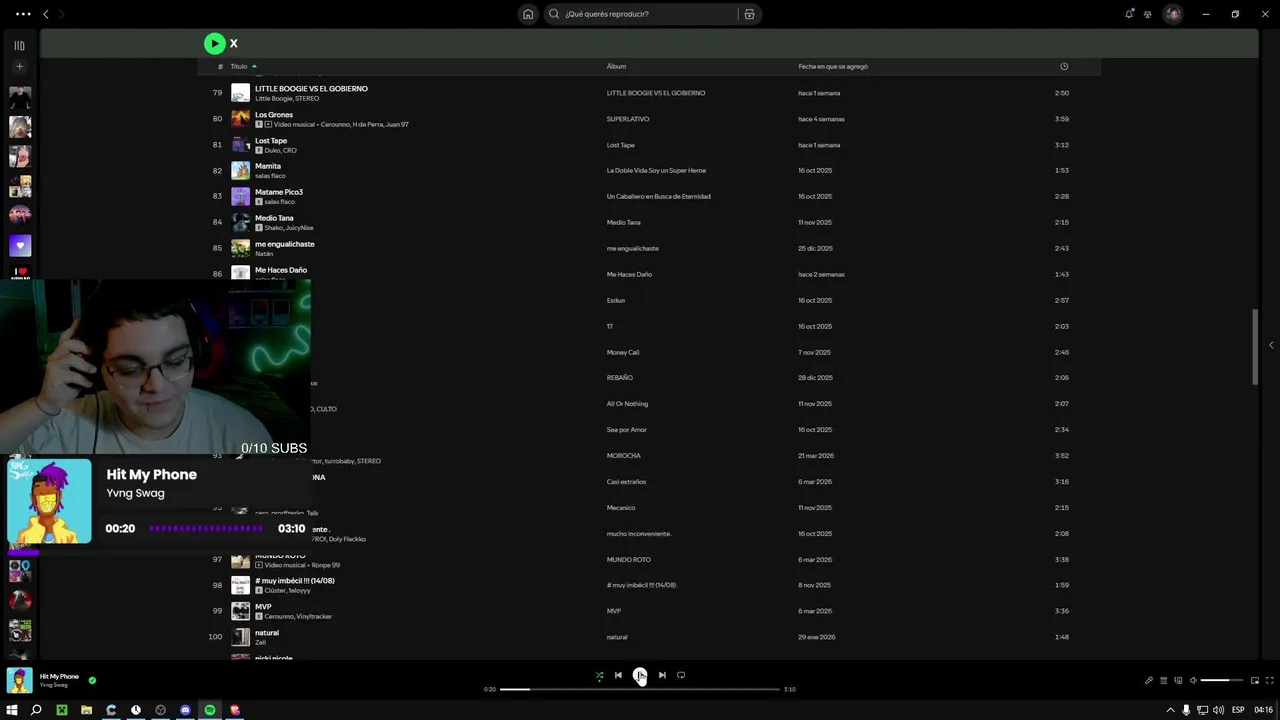Show lyrics with the microphone icon
1280x720 pixels.
1149,680
